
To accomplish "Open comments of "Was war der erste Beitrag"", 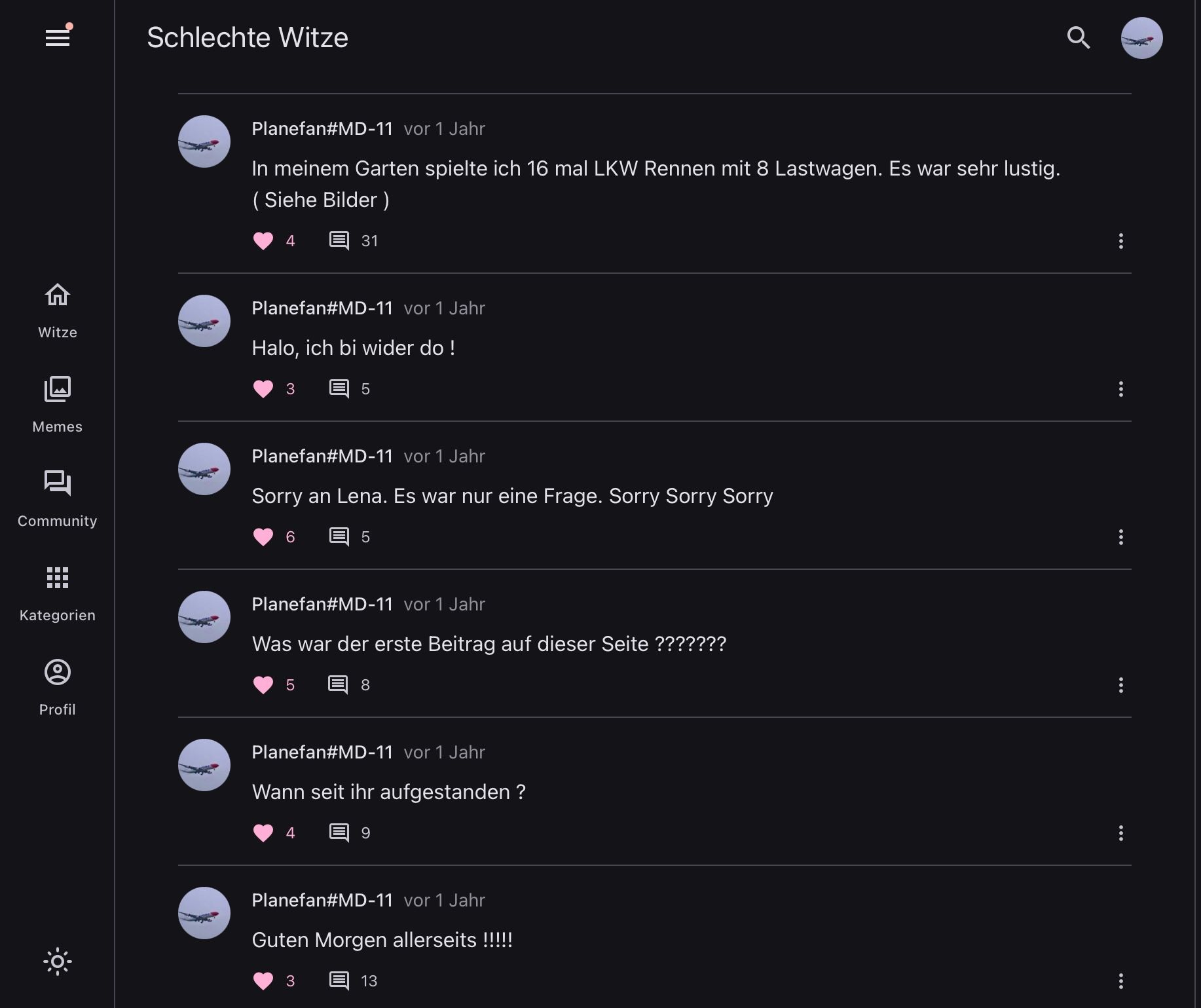I will point(338,685).
